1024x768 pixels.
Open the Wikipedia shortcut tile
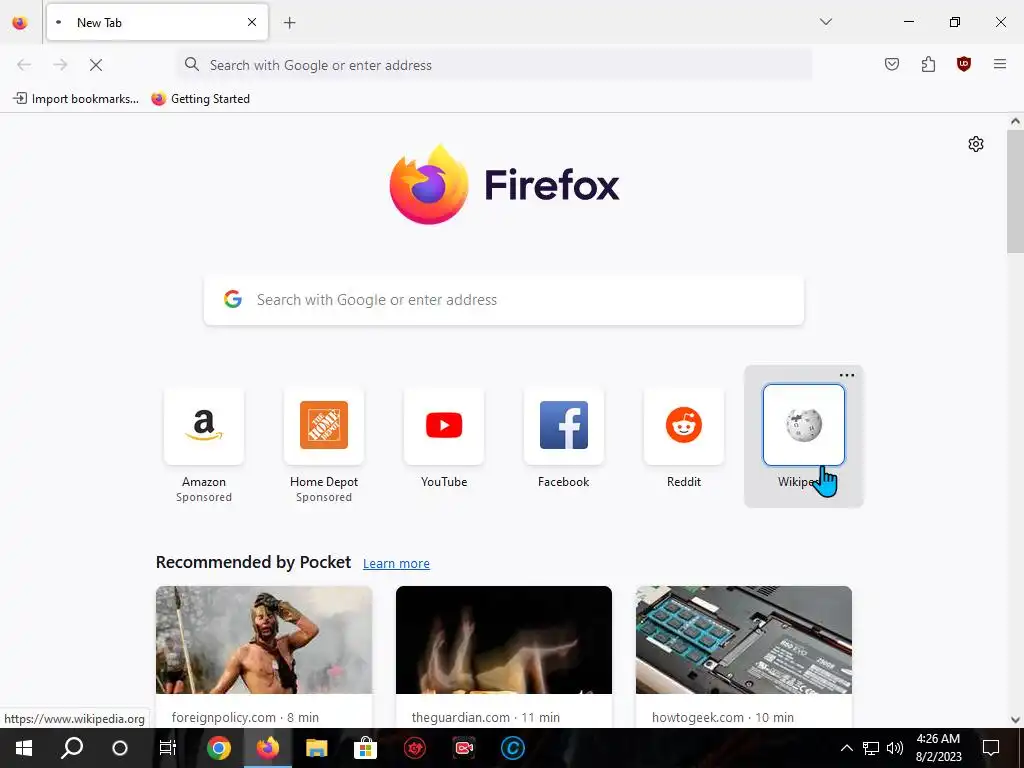804,425
